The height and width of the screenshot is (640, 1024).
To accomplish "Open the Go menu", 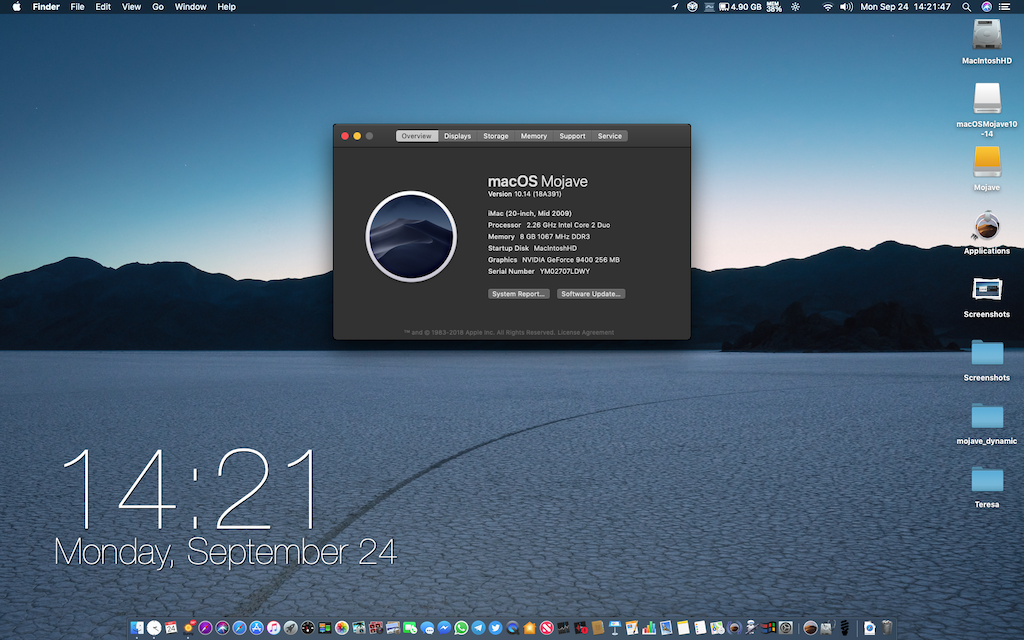I will (158, 7).
